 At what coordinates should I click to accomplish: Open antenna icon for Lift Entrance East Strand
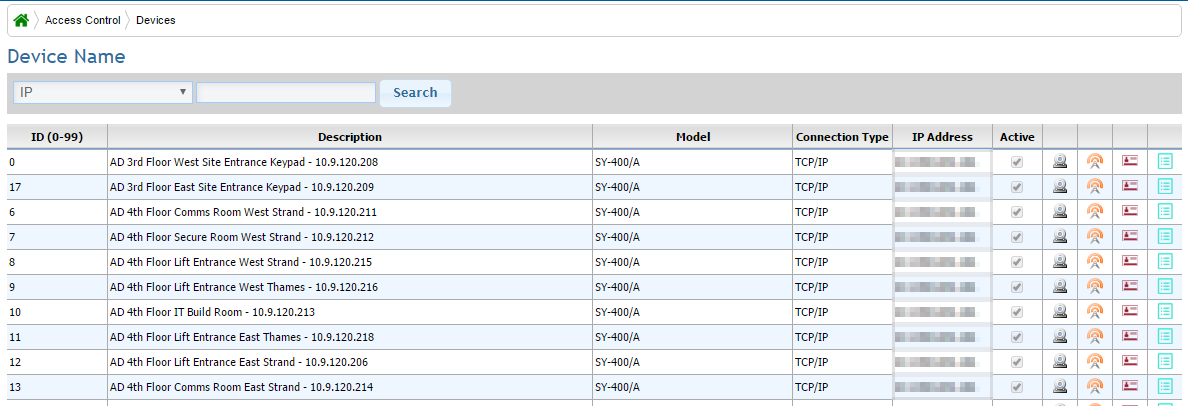coord(1095,361)
